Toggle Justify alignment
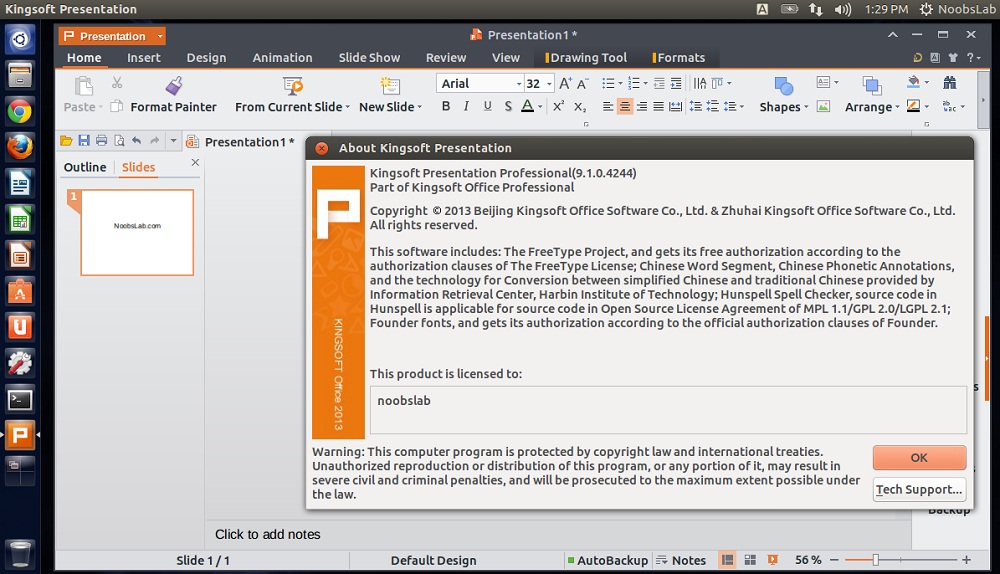 [x=658, y=107]
